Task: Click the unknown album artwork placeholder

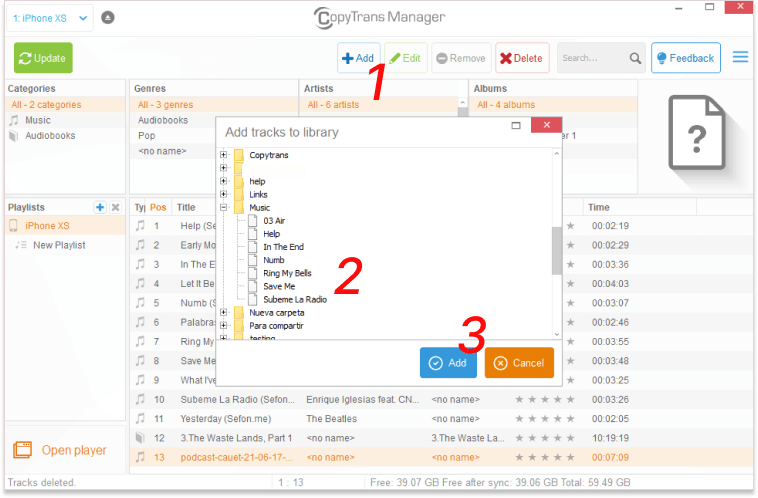Action: pyautogui.click(x=697, y=132)
